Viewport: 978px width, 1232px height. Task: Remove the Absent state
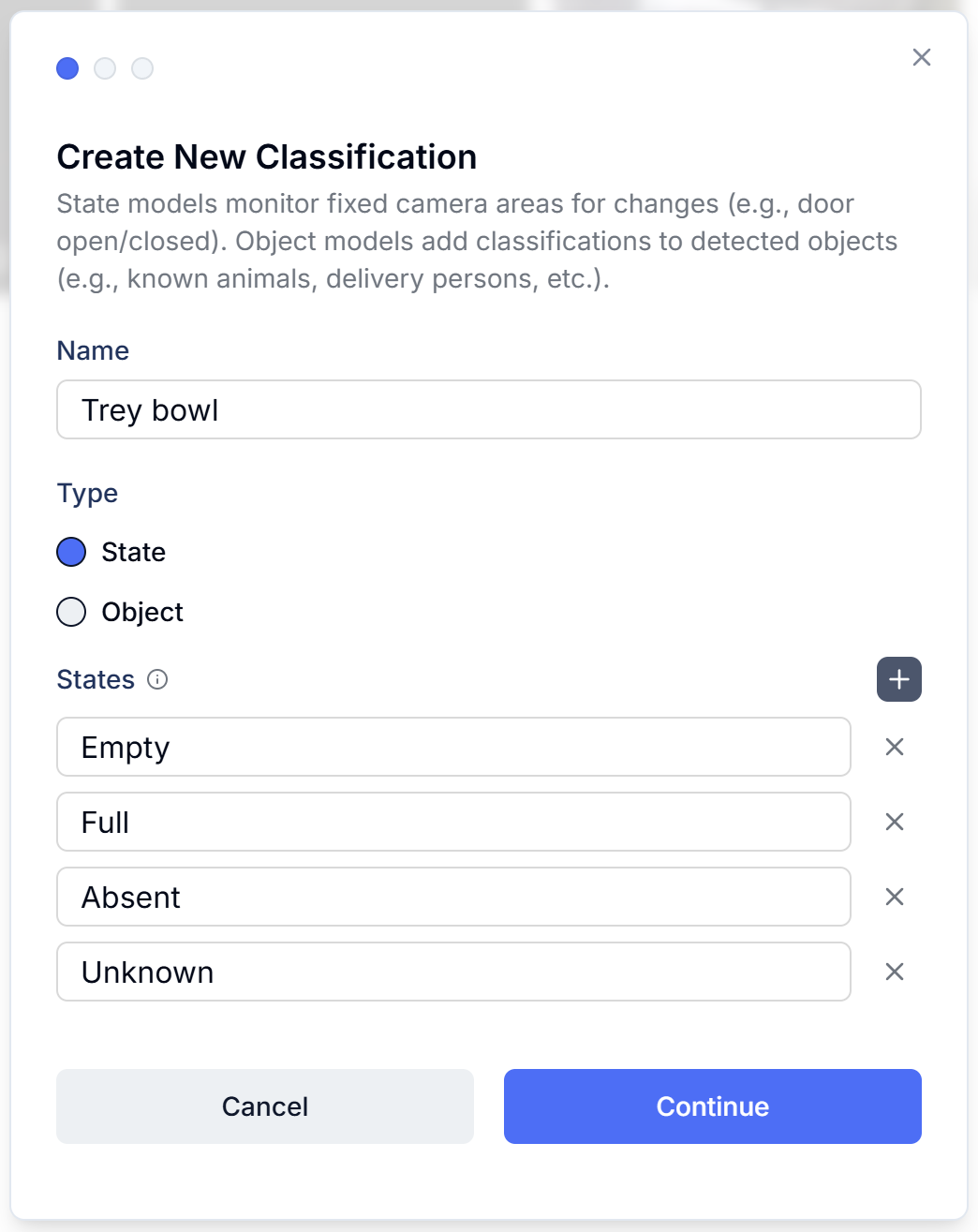coord(894,897)
